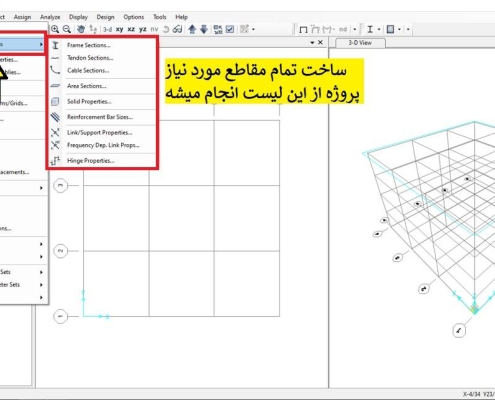
Task: Expand the Named Property Sets submenu
Action: point(22,272)
